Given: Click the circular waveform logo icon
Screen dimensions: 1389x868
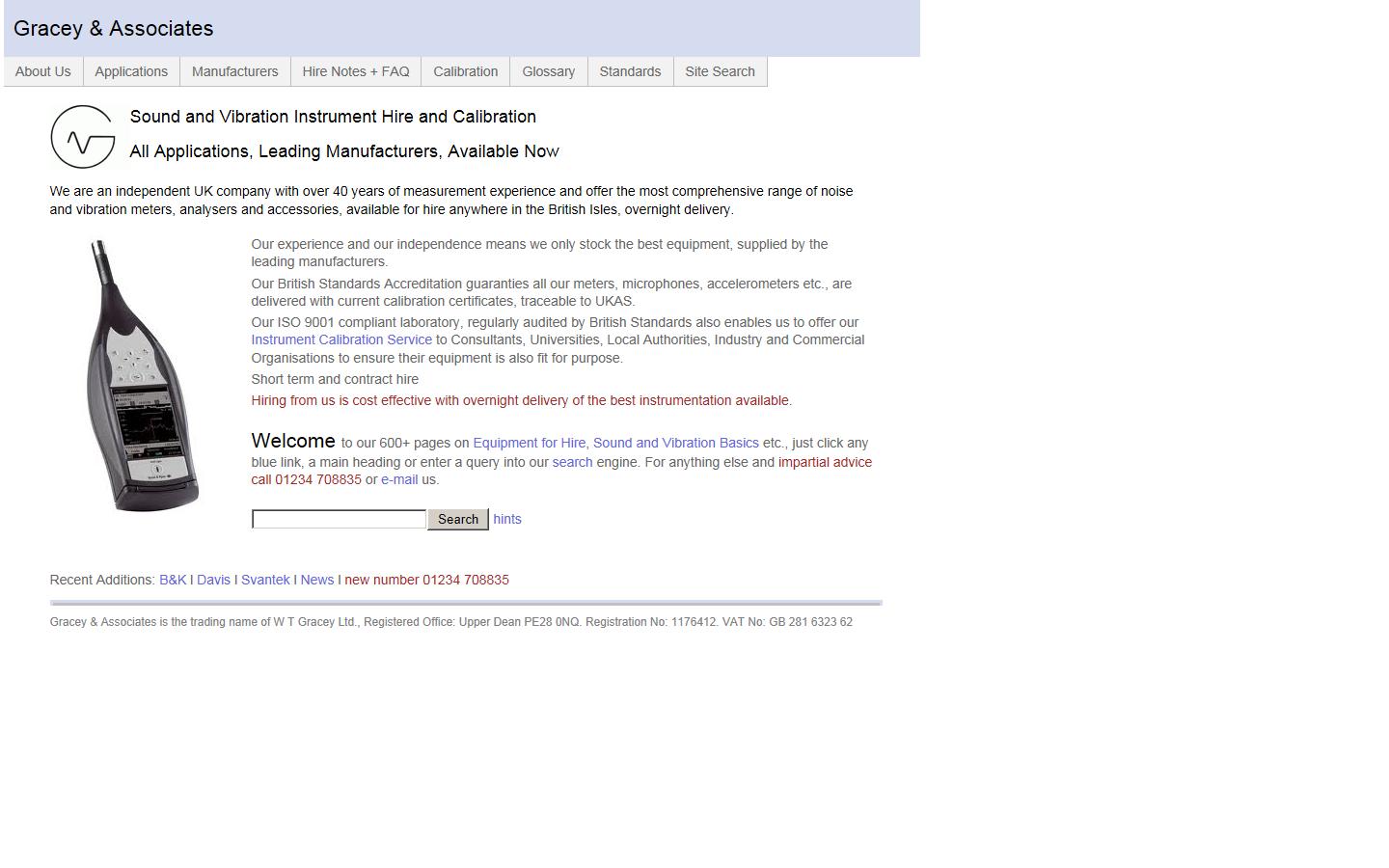Looking at the screenshot, I should (83, 137).
